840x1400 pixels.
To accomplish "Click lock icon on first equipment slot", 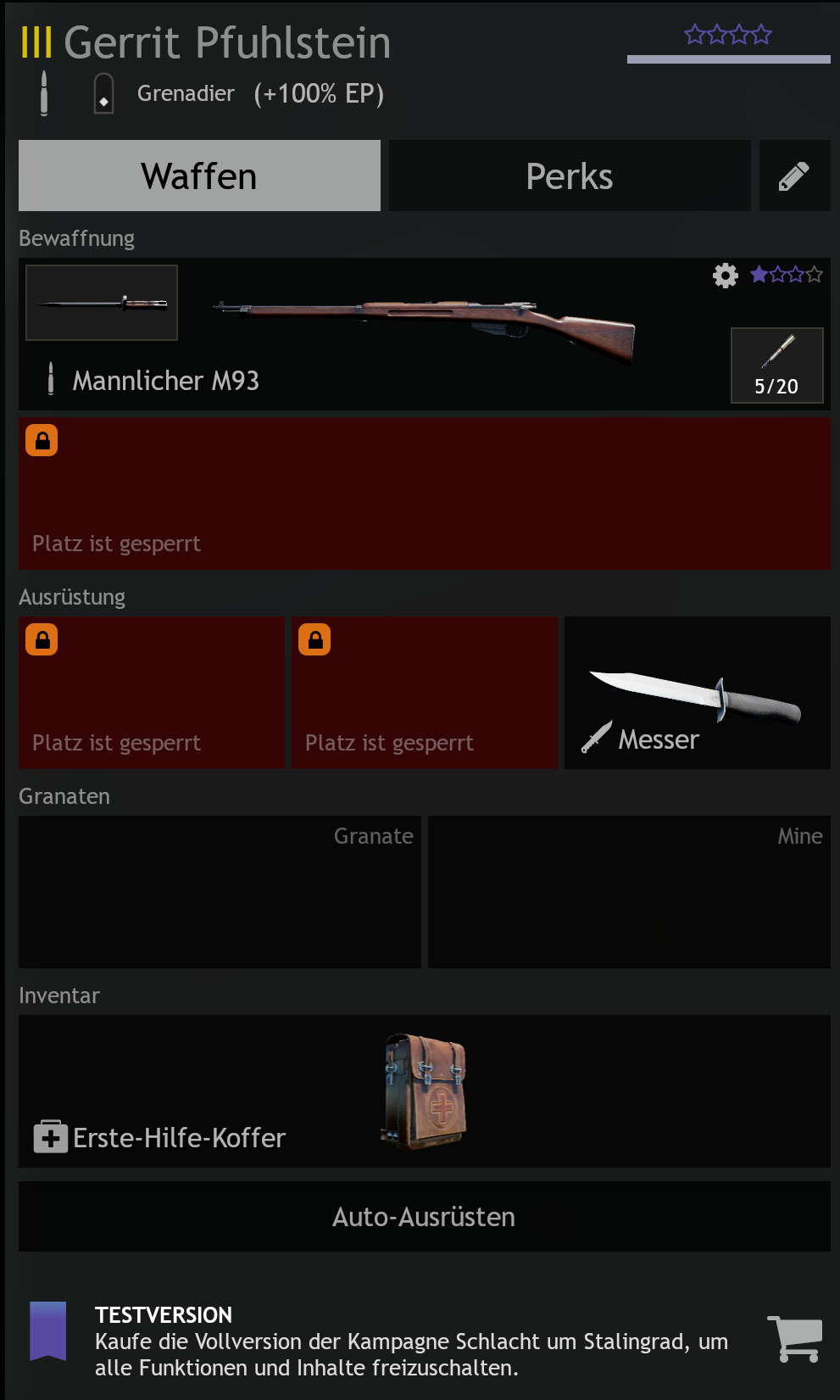I will tap(42, 639).
